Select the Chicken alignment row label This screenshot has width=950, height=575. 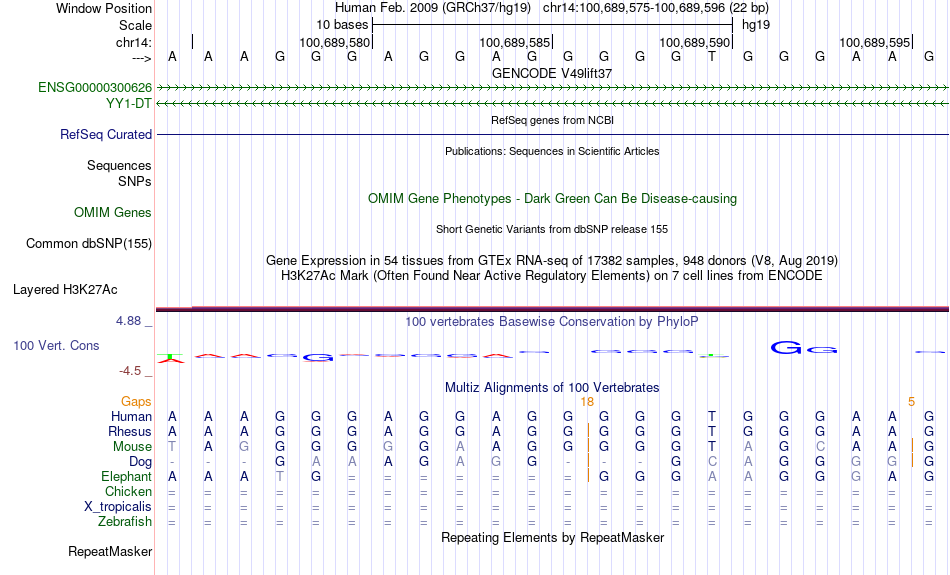coord(128,491)
